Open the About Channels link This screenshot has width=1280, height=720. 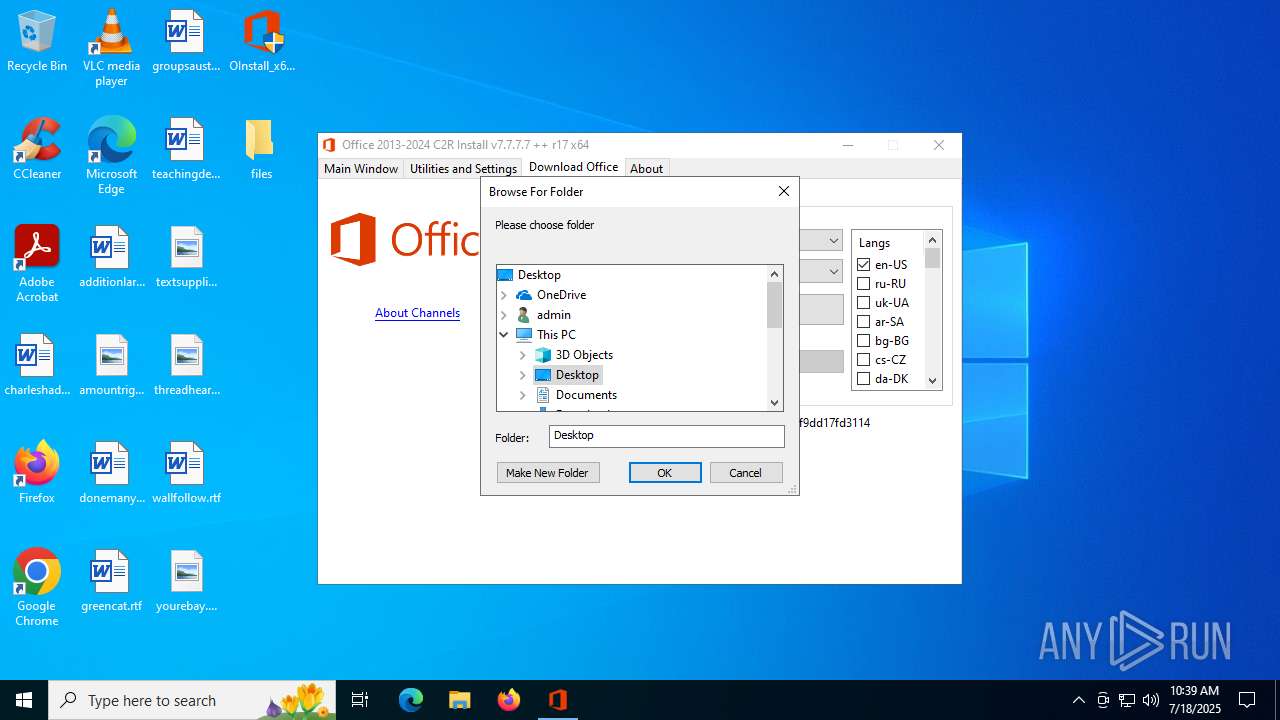click(417, 313)
